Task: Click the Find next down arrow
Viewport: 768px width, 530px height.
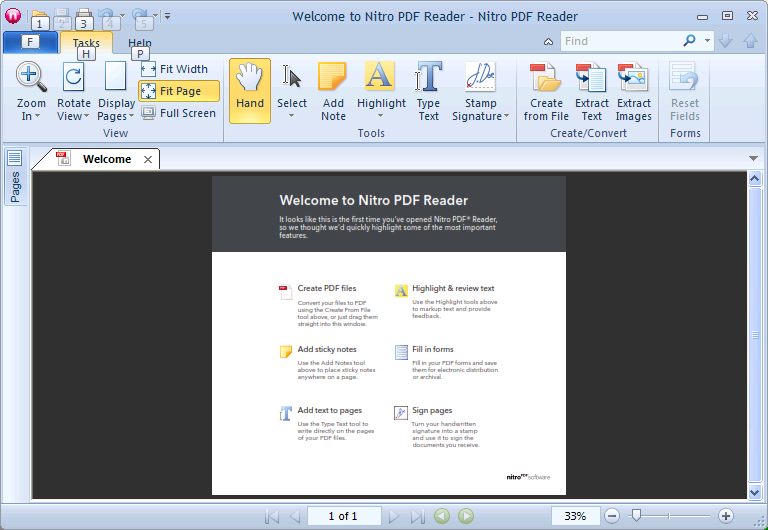Action: tap(725, 41)
